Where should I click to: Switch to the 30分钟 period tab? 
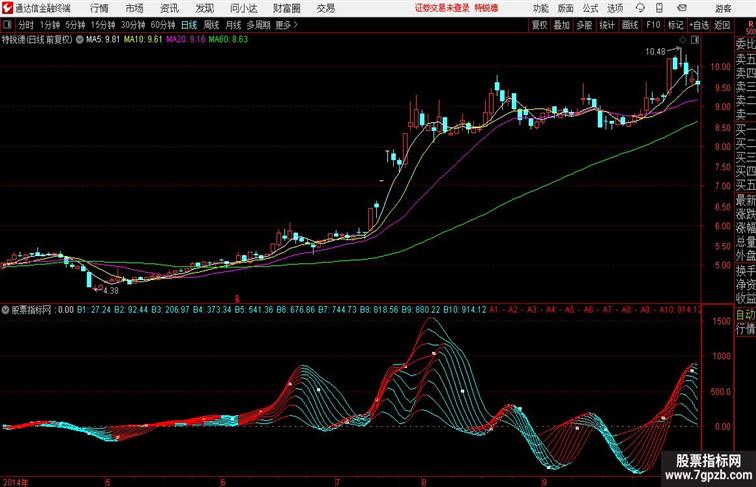point(133,25)
